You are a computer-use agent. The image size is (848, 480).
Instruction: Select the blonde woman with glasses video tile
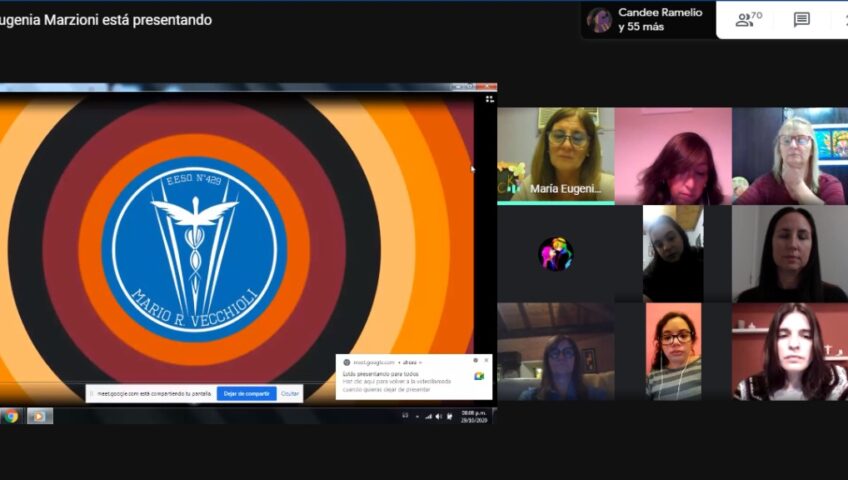tap(790, 156)
